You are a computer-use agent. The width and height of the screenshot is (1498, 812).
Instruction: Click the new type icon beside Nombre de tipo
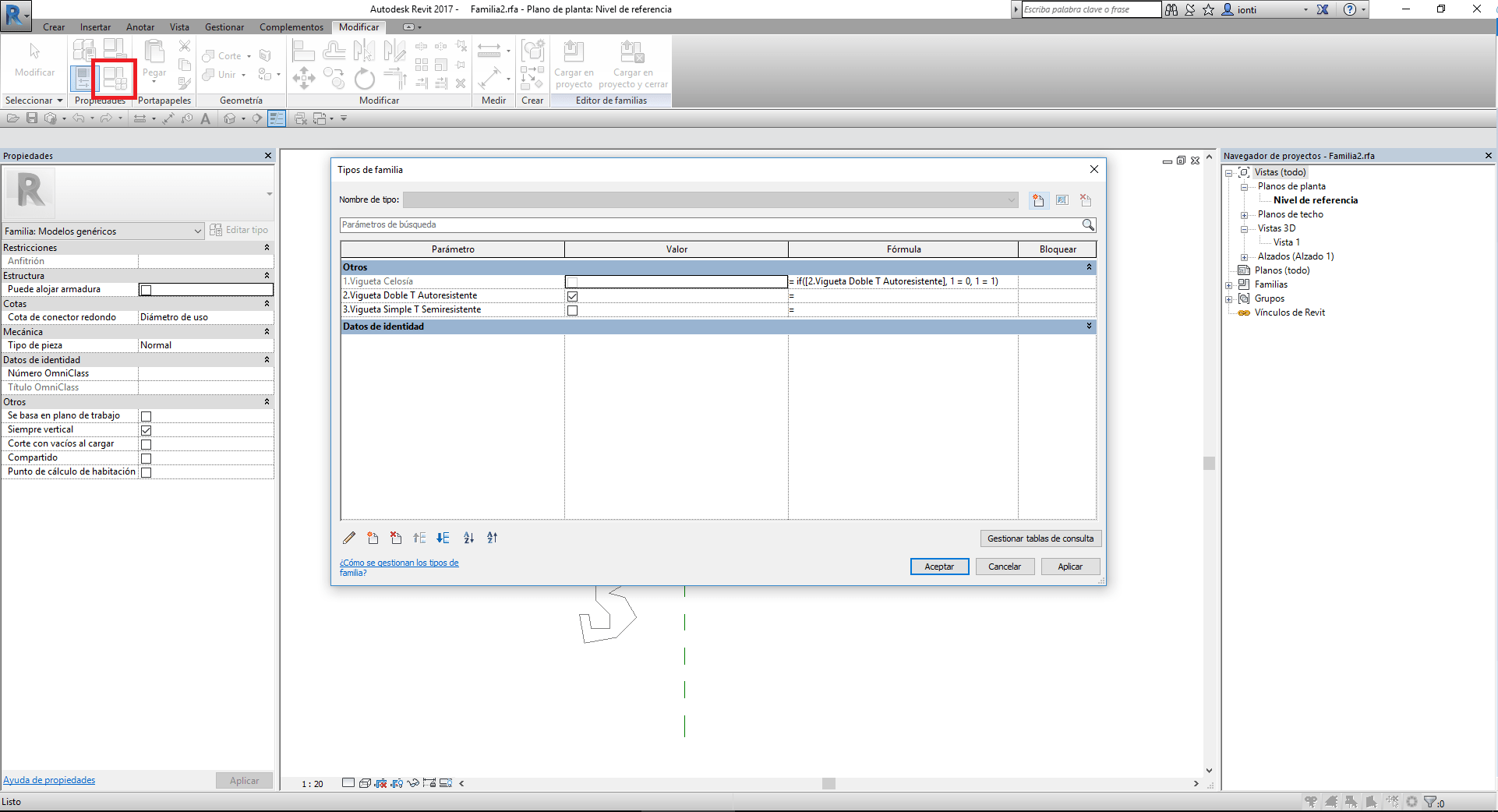tap(1038, 200)
